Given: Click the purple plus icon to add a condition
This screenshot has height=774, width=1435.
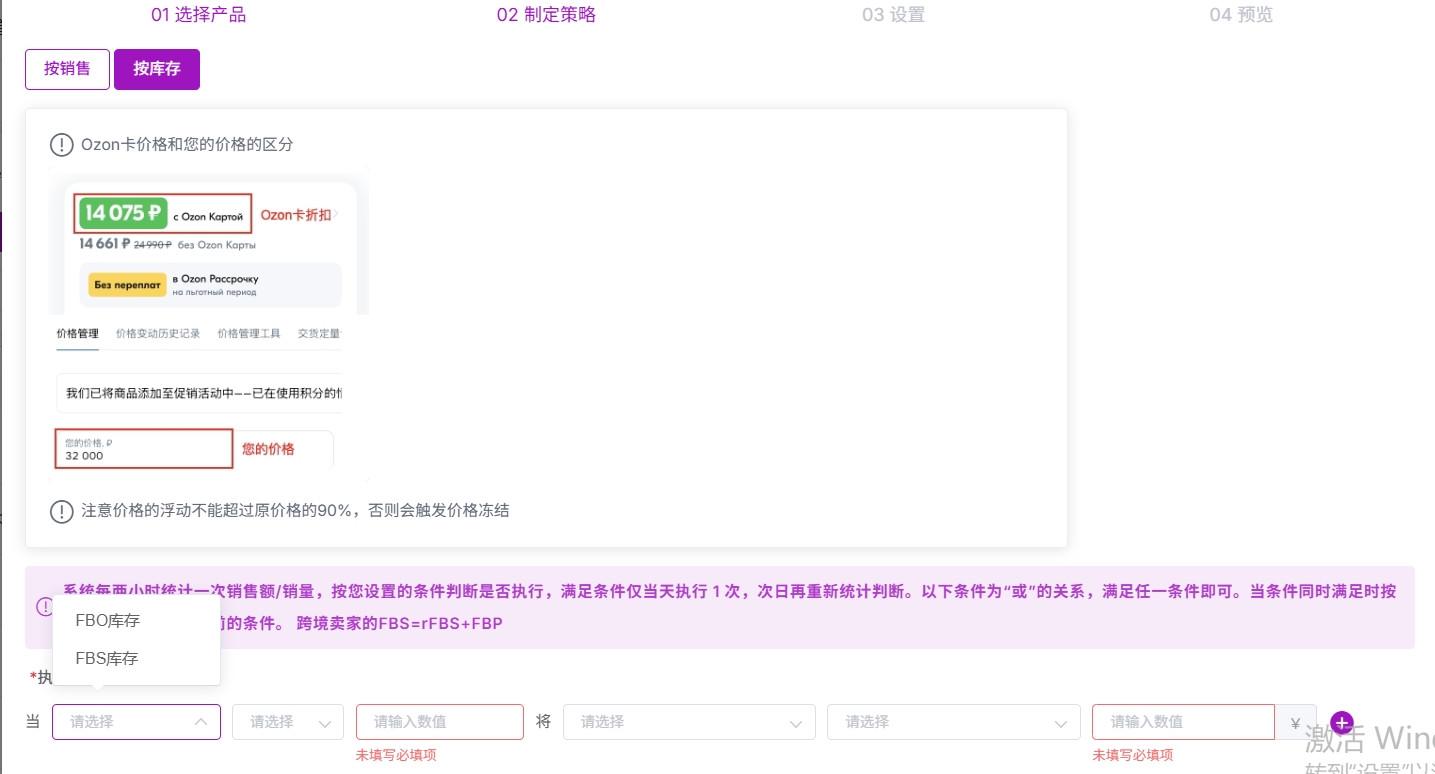Looking at the screenshot, I should (x=1342, y=722).
